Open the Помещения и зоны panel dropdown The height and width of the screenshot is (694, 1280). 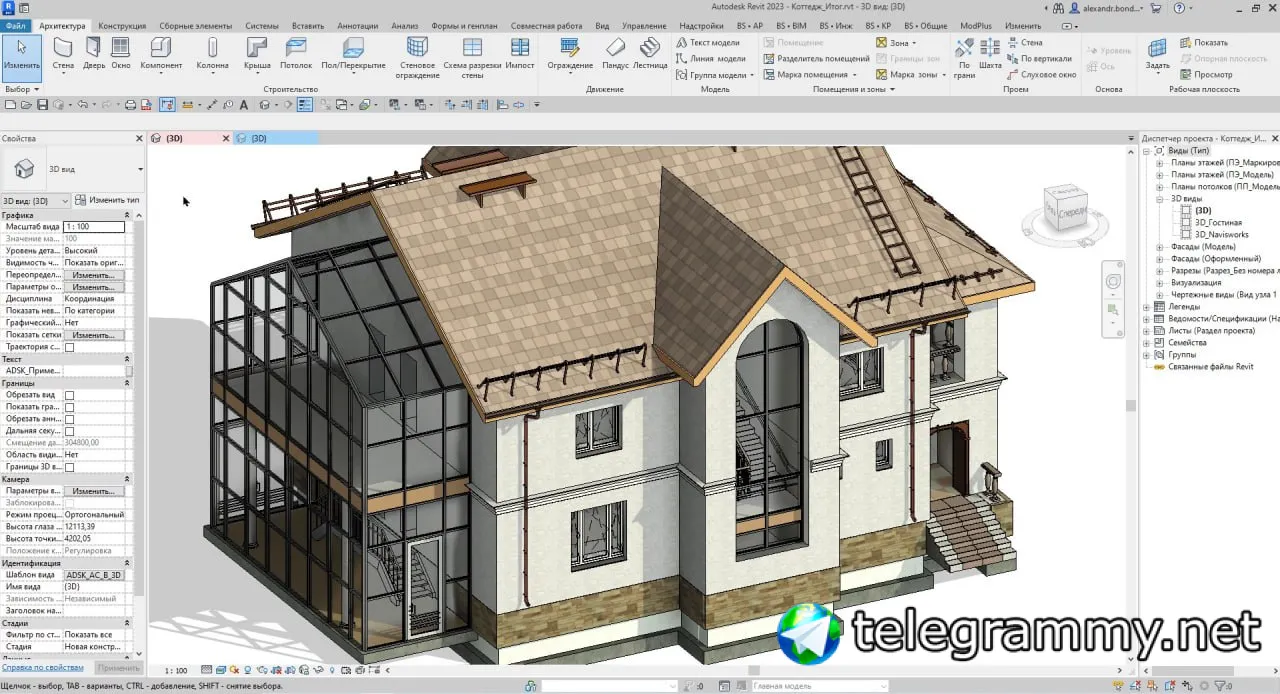pyautogui.click(x=853, y=89)
